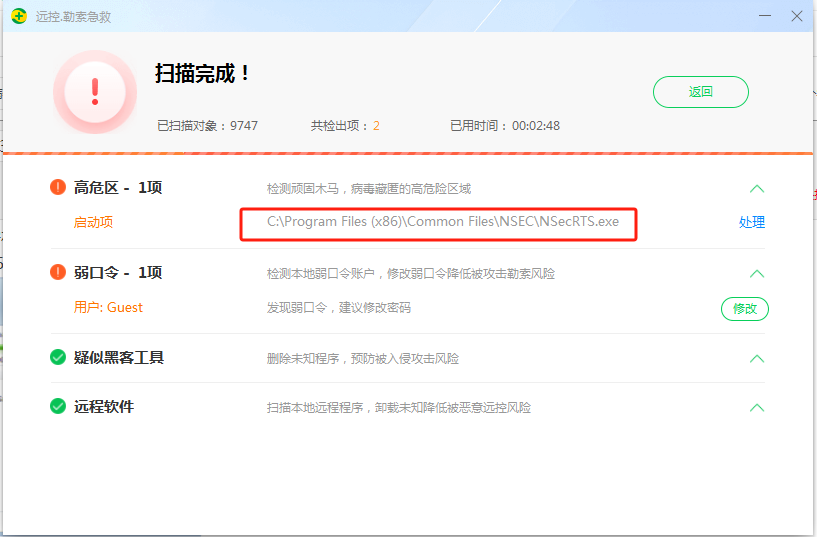
Task: Toggle the 疑似黑客工具 section chevron
Action: point(757,359)
